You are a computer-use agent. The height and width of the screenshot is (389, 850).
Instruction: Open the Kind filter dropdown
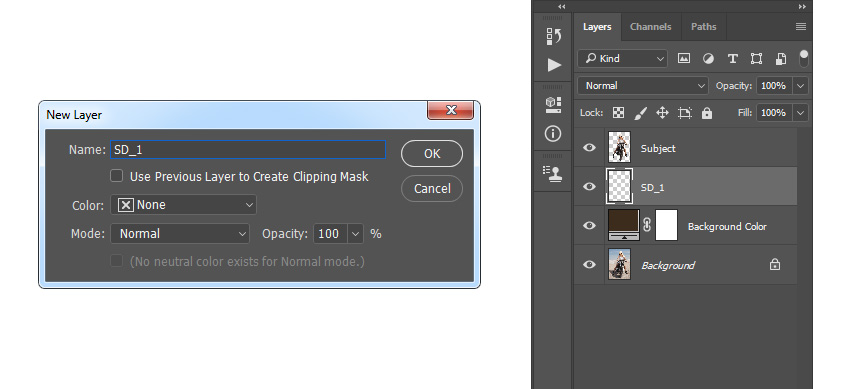coord(622,59)
